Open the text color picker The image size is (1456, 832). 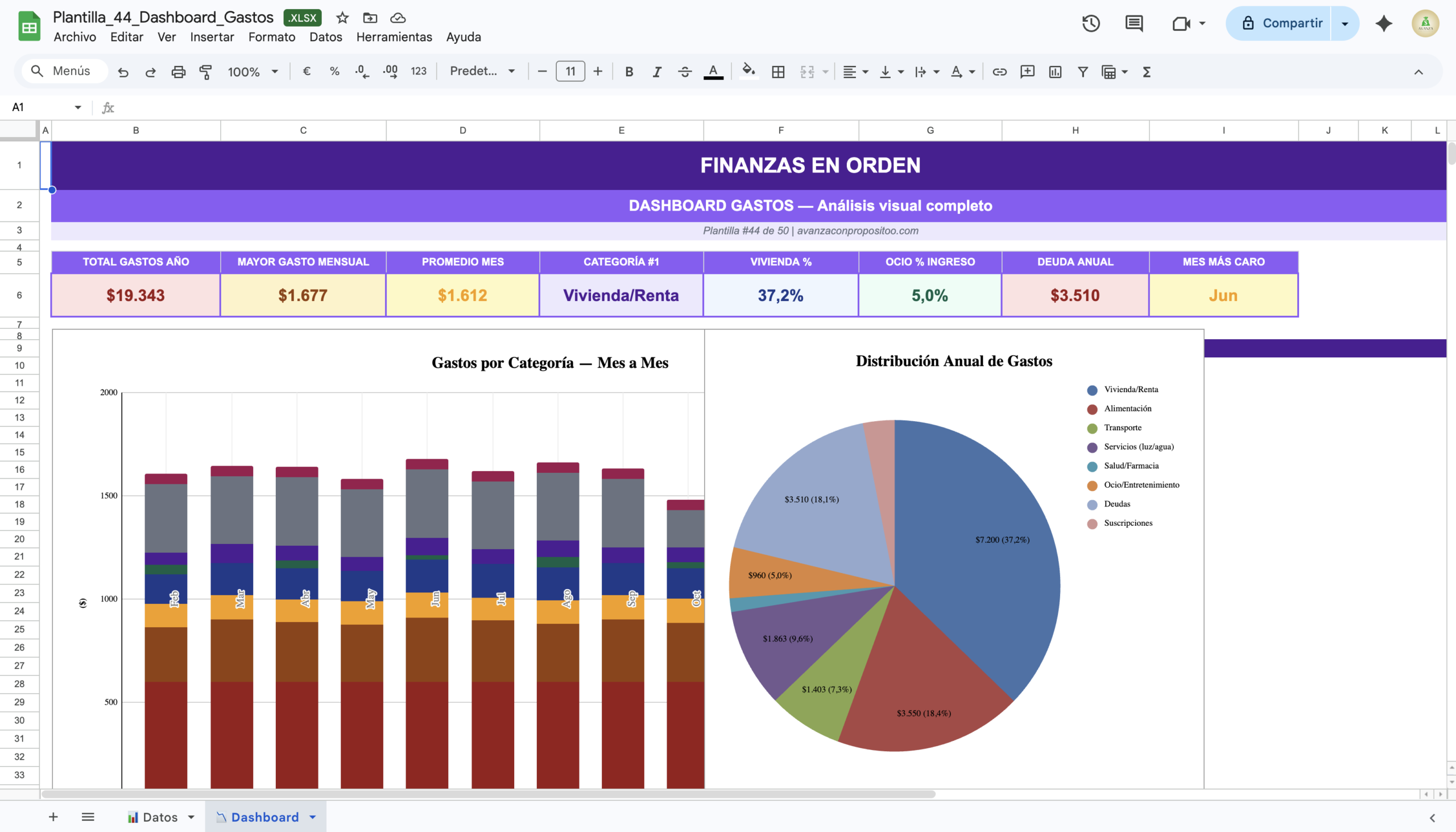point(713,72)
